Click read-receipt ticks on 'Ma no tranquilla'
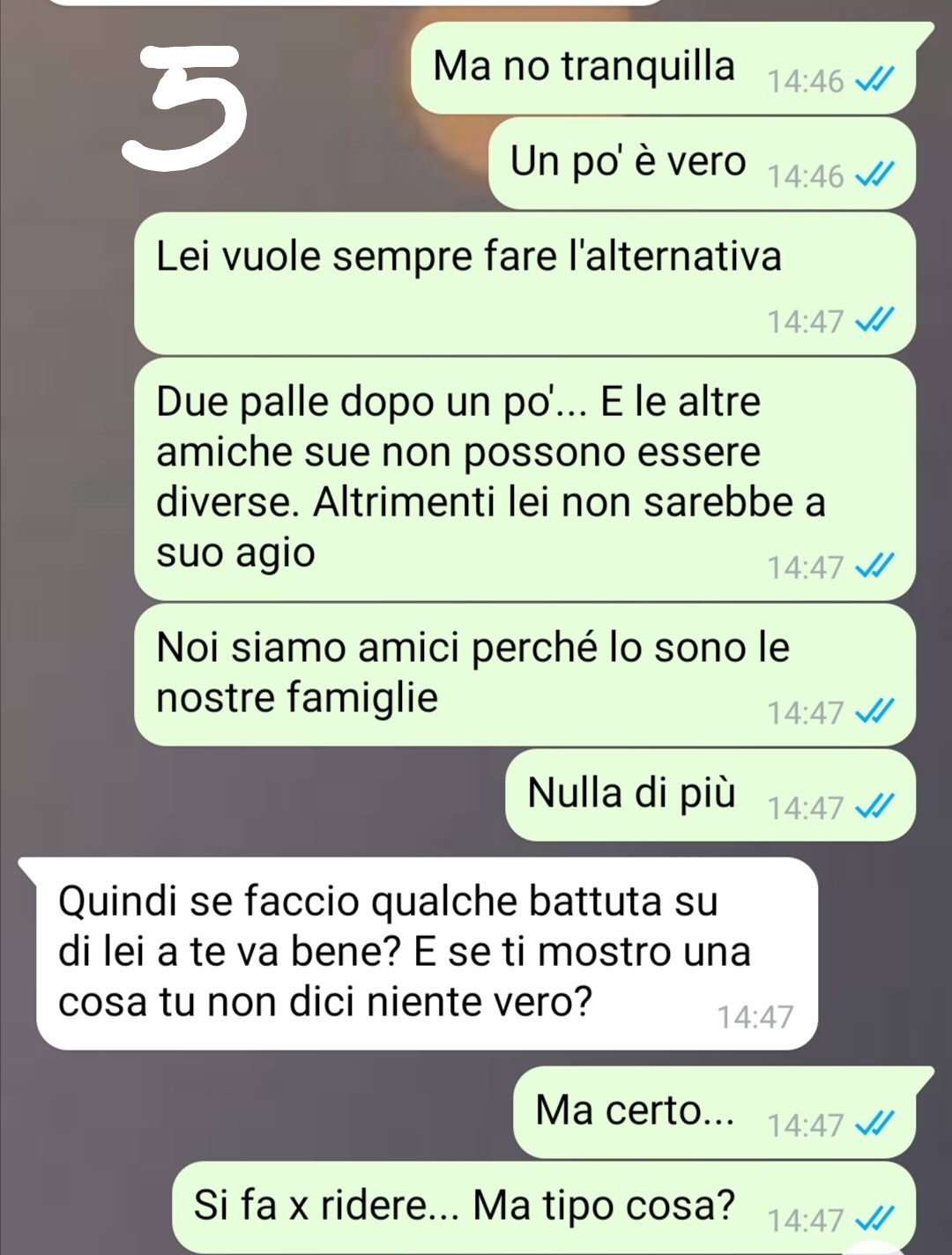This screenshot has width=952, height=1255. coord(875,82)
